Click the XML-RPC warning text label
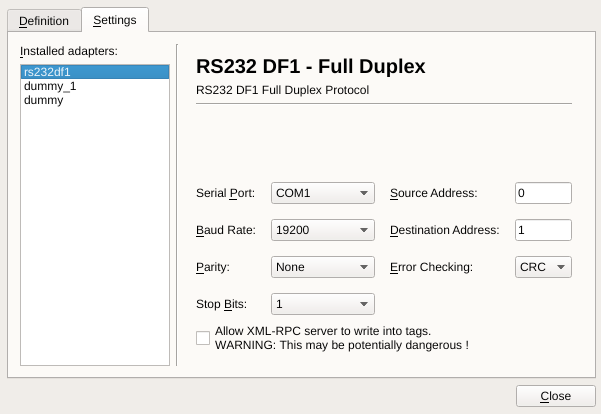Image resolution: width=601 pixels, height=414 pixels. coord(341,338)
